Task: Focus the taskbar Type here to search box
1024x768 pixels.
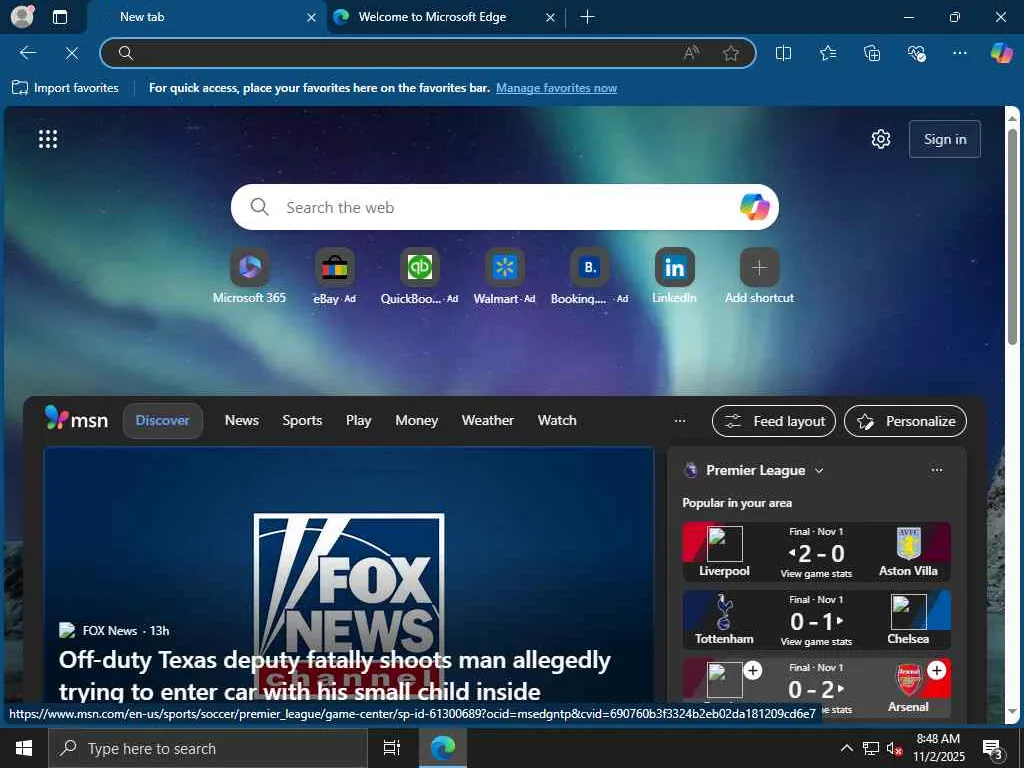Action: coord(208,748)
